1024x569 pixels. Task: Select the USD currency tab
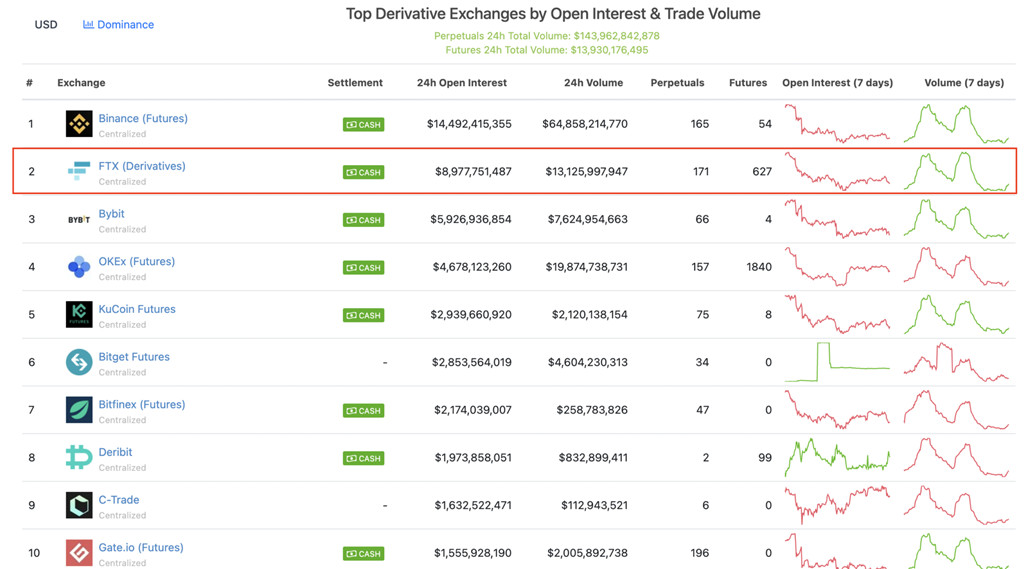point(46,24)
